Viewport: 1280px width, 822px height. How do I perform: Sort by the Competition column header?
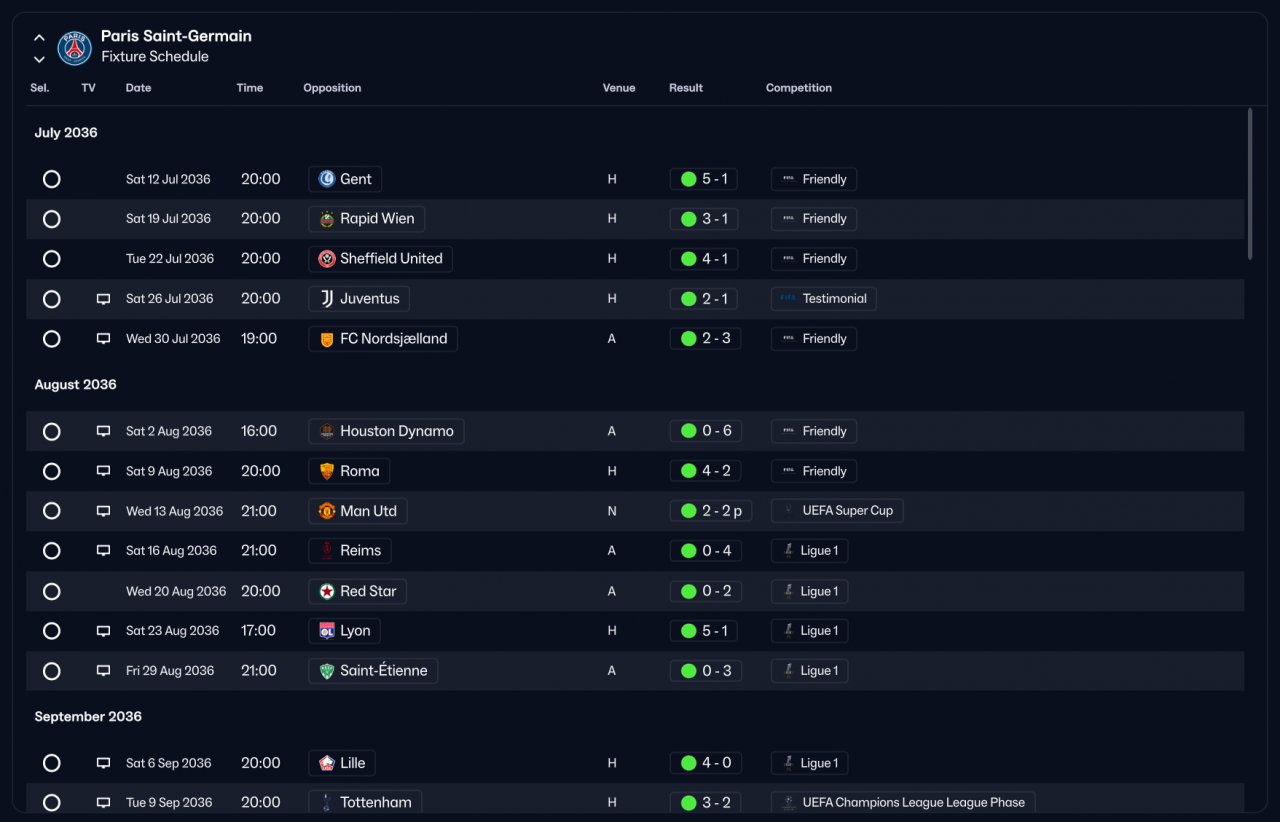[x=799, y=88]
